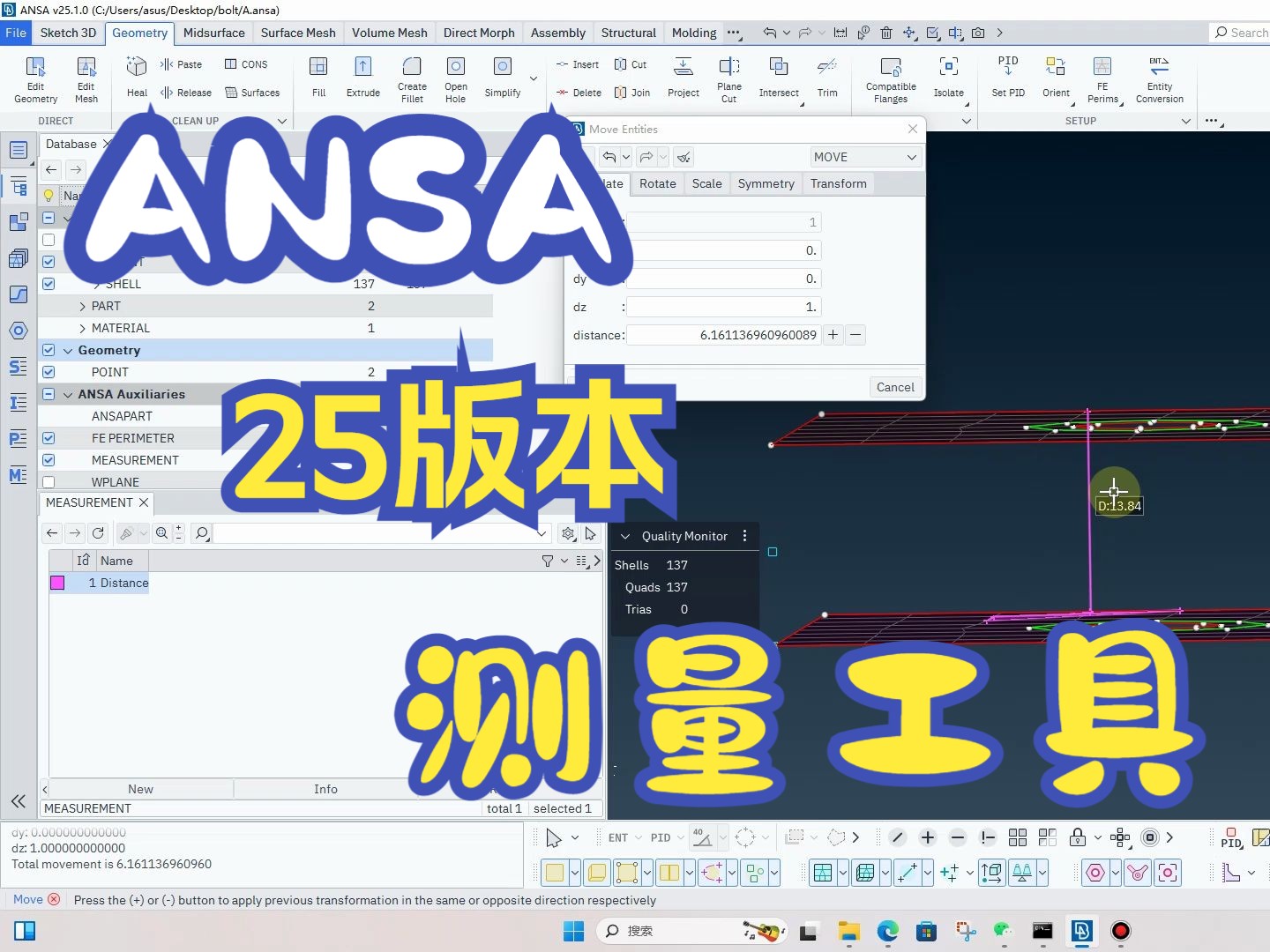Switch to Sketch 3D tab
The image size is (1270, 952).
68,33
